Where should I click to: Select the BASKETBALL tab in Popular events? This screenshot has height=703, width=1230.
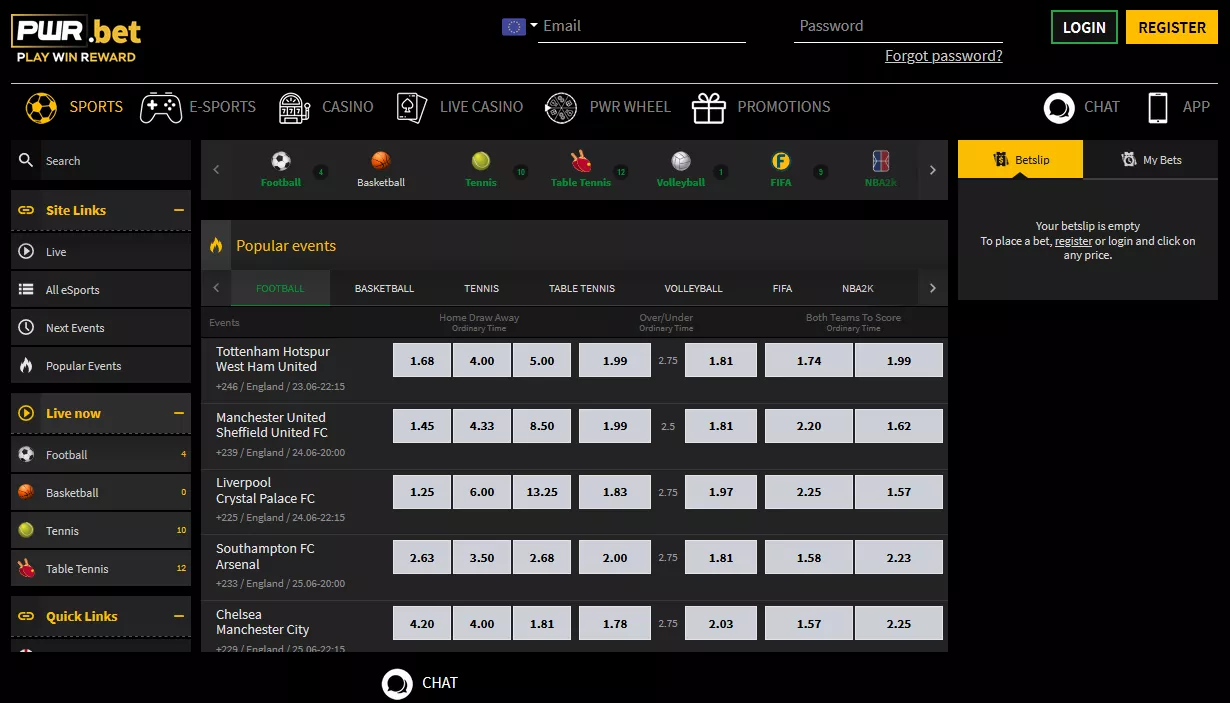coord(383,288)
